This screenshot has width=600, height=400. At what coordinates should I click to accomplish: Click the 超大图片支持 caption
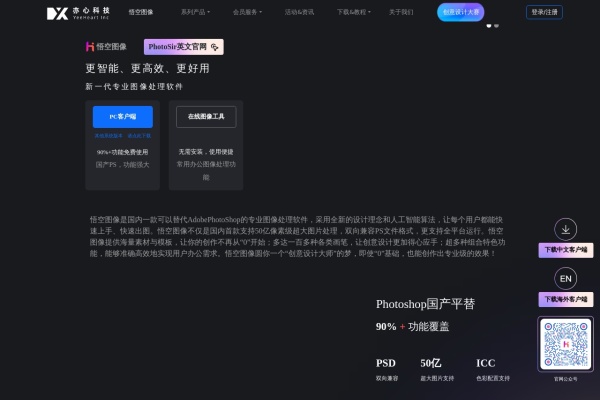[x=437, y=379]
